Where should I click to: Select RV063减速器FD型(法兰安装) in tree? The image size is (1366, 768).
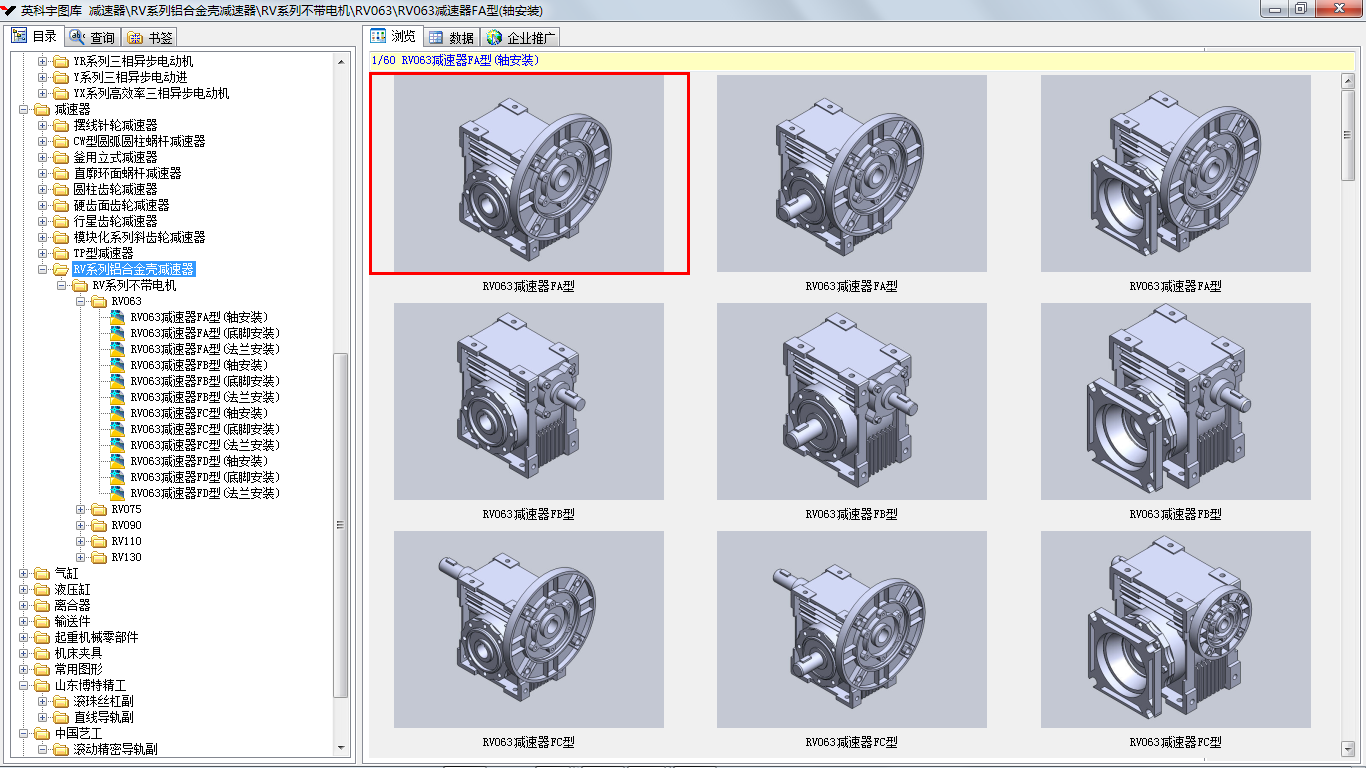tap(205, 493)
